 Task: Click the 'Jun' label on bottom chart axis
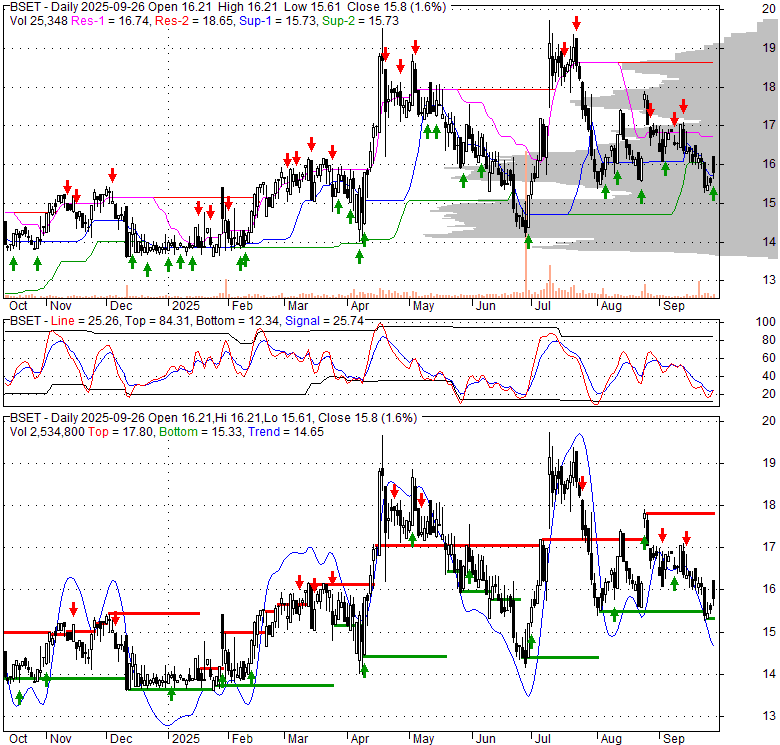(x=486, y=739)
